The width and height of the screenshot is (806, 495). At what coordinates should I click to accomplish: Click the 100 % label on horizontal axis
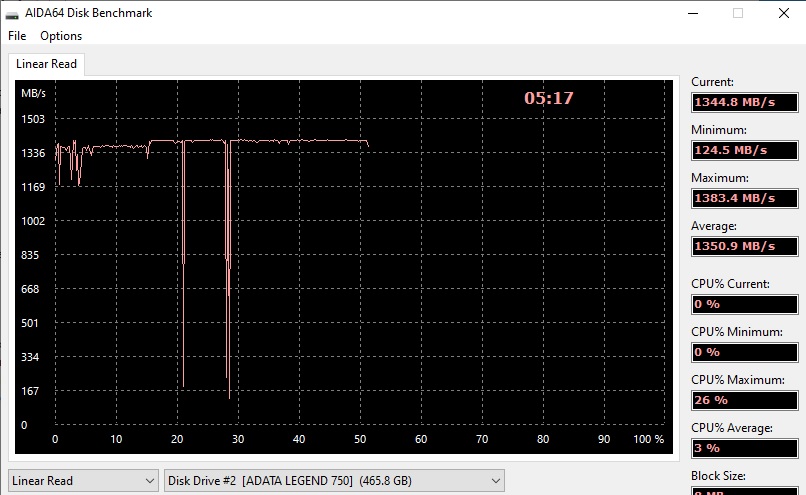649,439
